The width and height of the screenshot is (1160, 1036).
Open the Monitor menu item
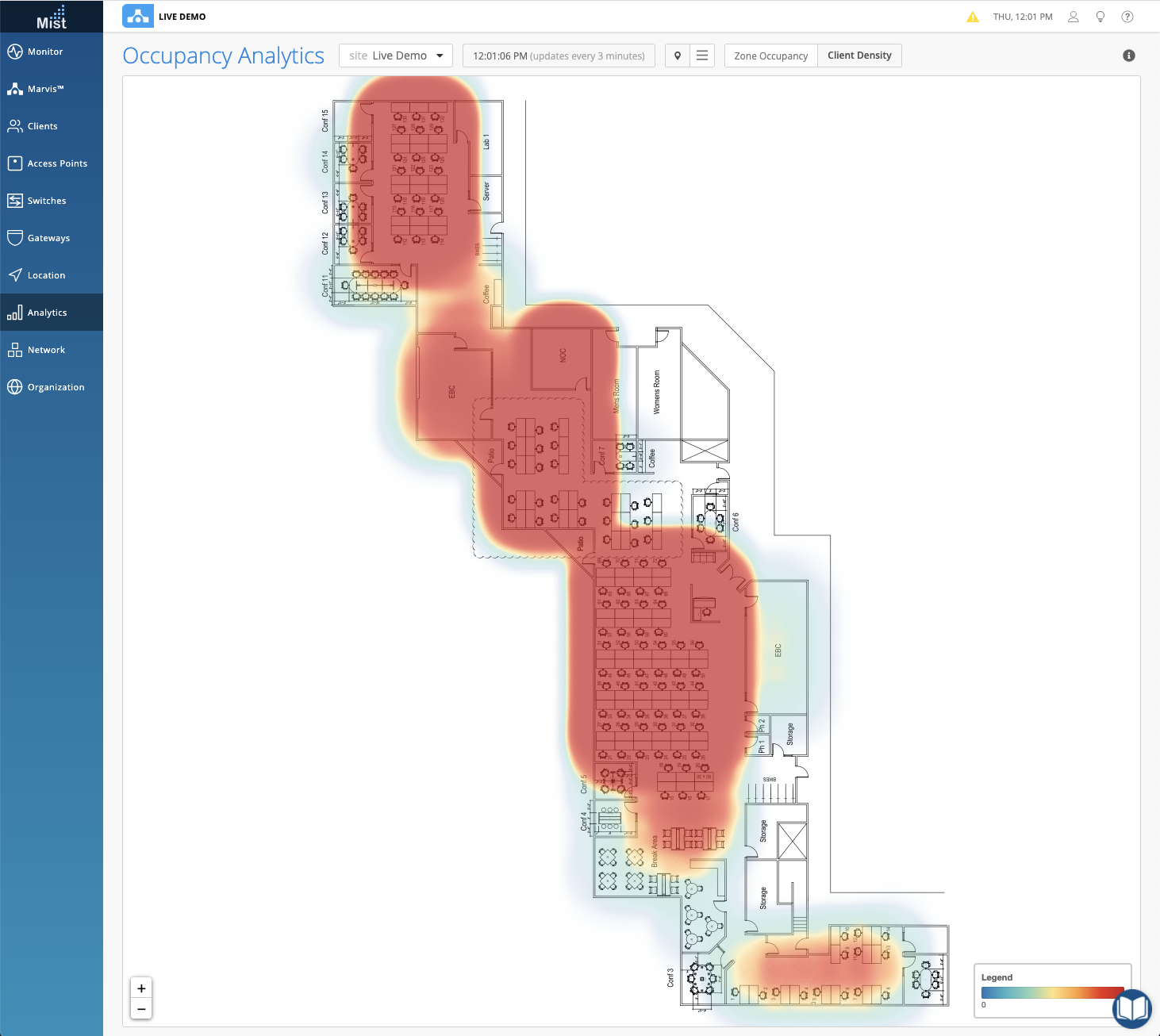point(45,52)
